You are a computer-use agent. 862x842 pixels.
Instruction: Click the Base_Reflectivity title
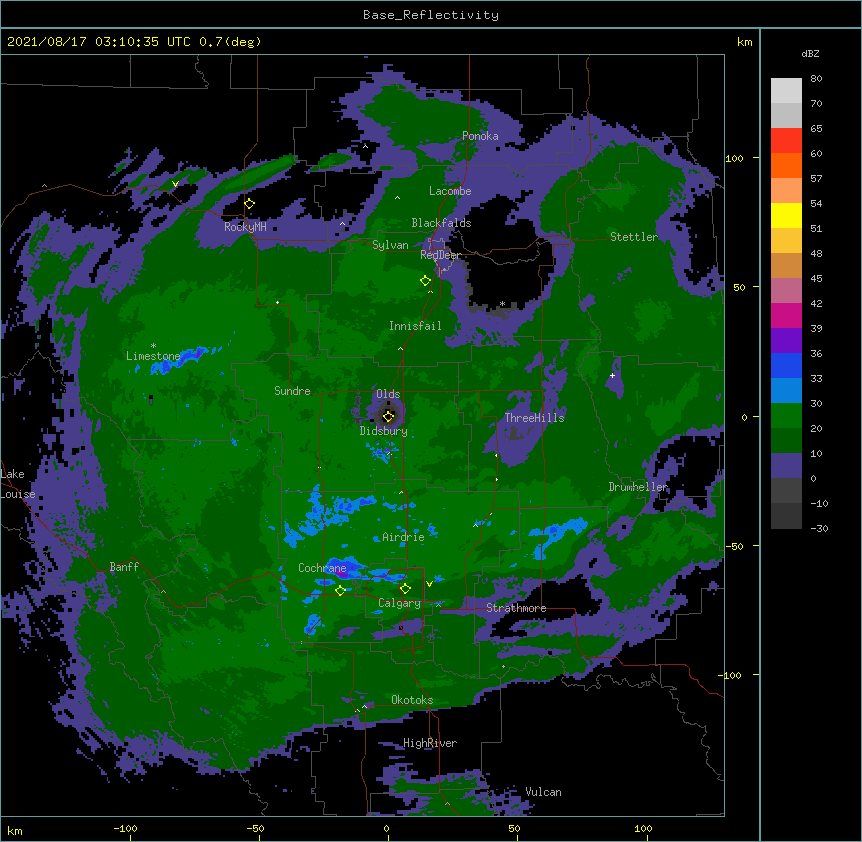click(x=431, y=15)
